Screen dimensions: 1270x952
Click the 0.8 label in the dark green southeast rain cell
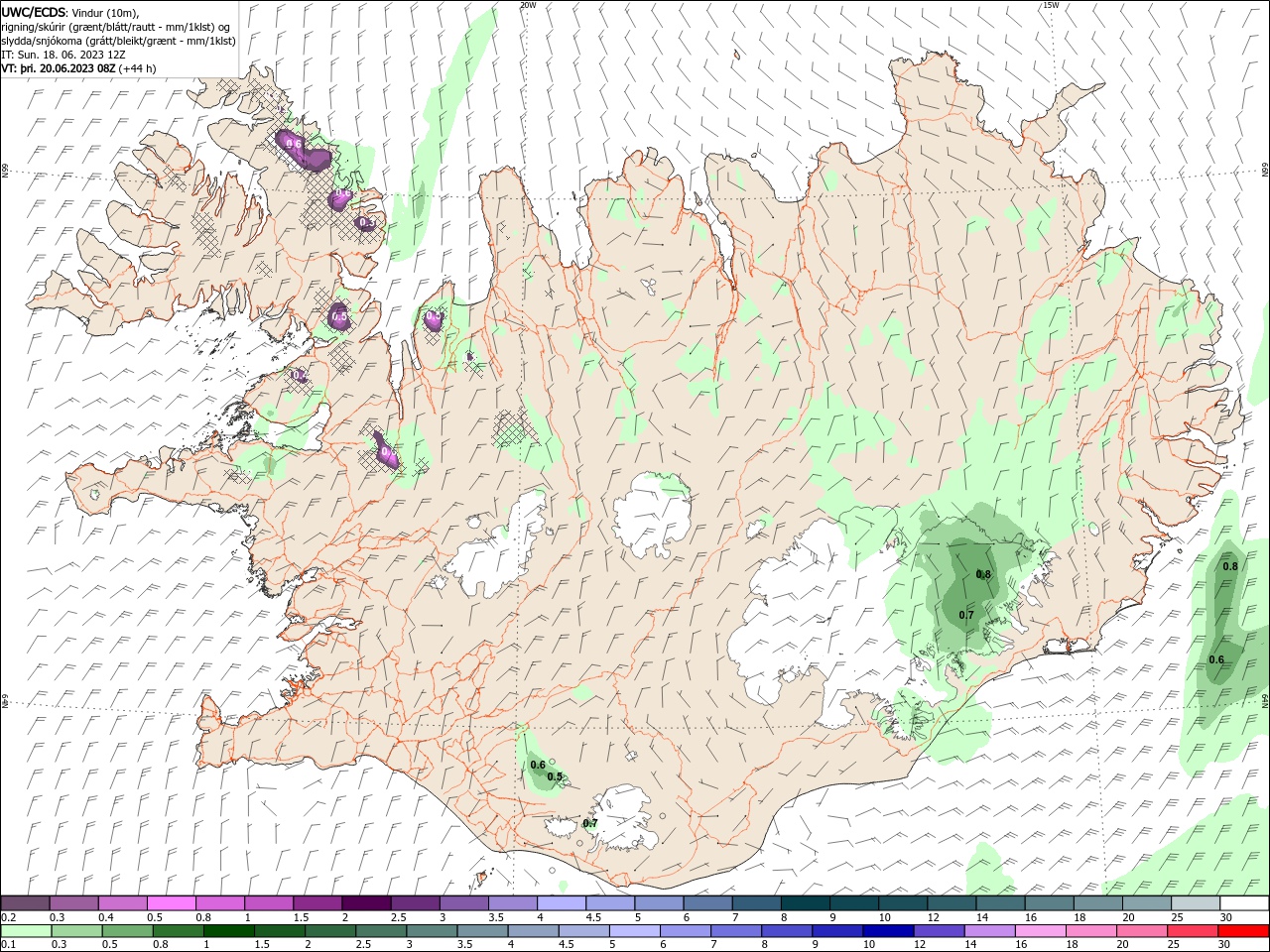[x=983, y=574]
